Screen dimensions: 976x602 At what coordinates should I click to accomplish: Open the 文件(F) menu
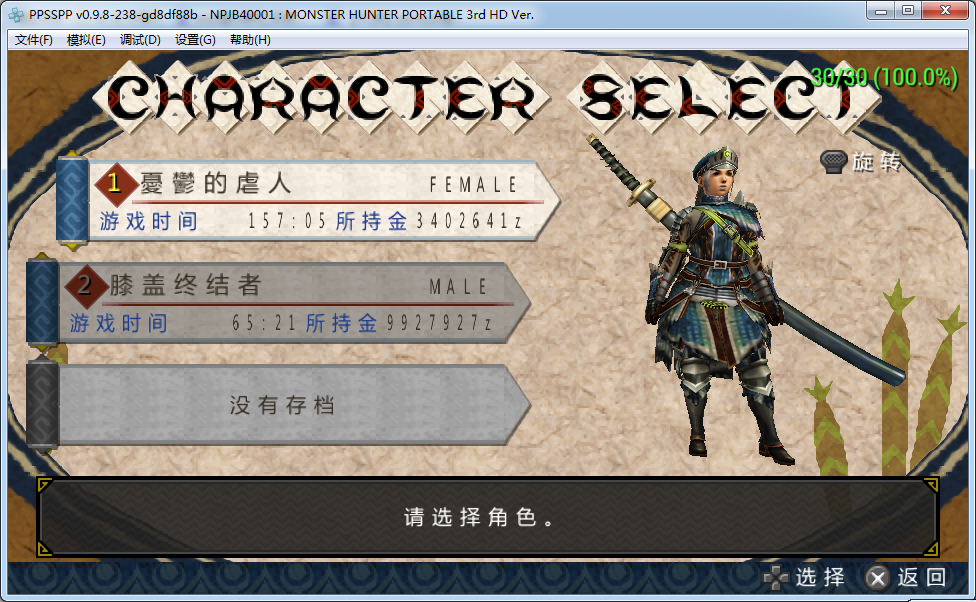tap(34, 40)
